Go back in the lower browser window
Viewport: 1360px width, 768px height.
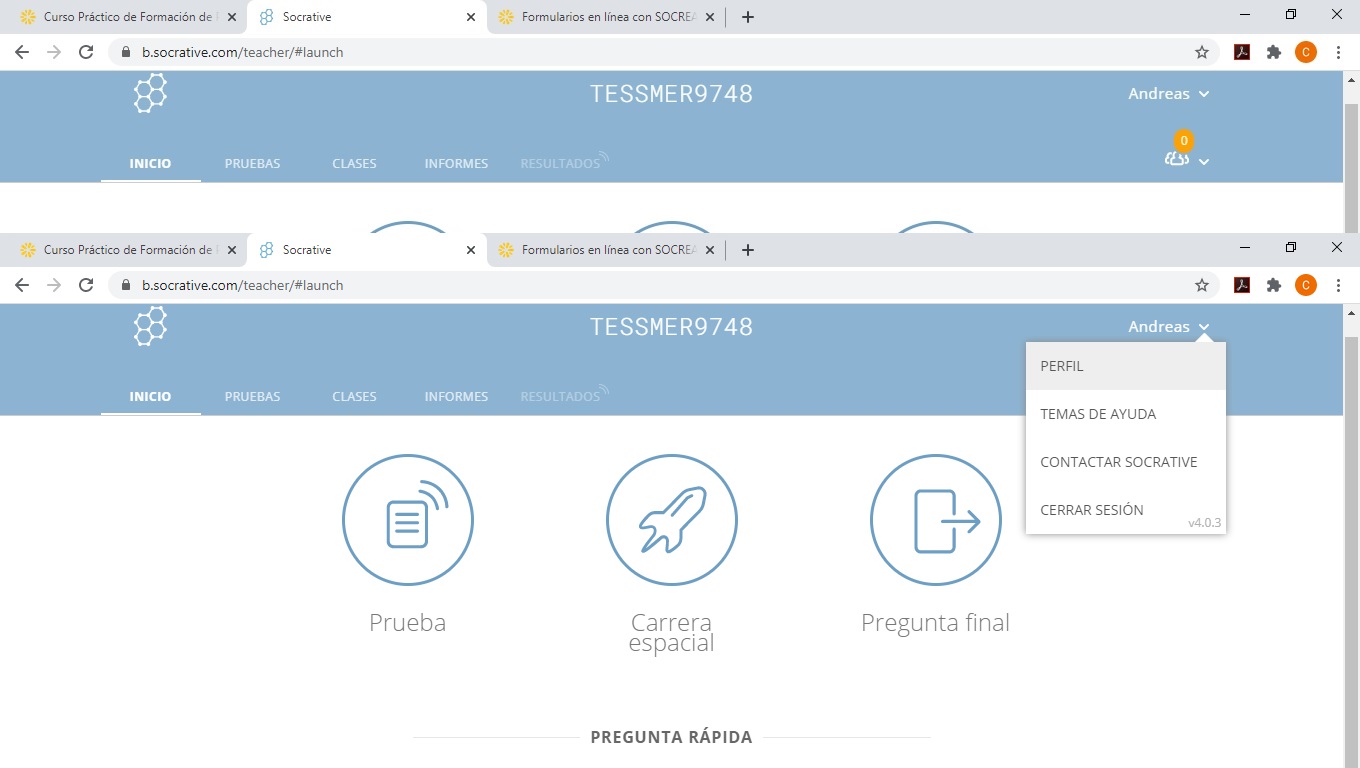pyautogui.click(x=22, y=285)
